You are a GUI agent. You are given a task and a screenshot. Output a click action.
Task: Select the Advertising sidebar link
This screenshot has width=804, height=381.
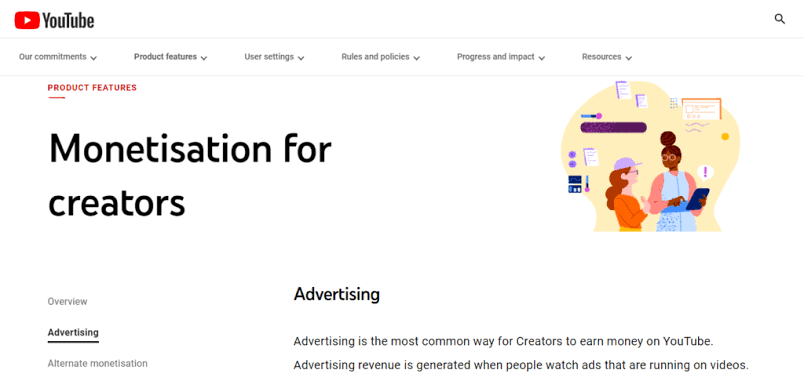[x=73, y=333]
